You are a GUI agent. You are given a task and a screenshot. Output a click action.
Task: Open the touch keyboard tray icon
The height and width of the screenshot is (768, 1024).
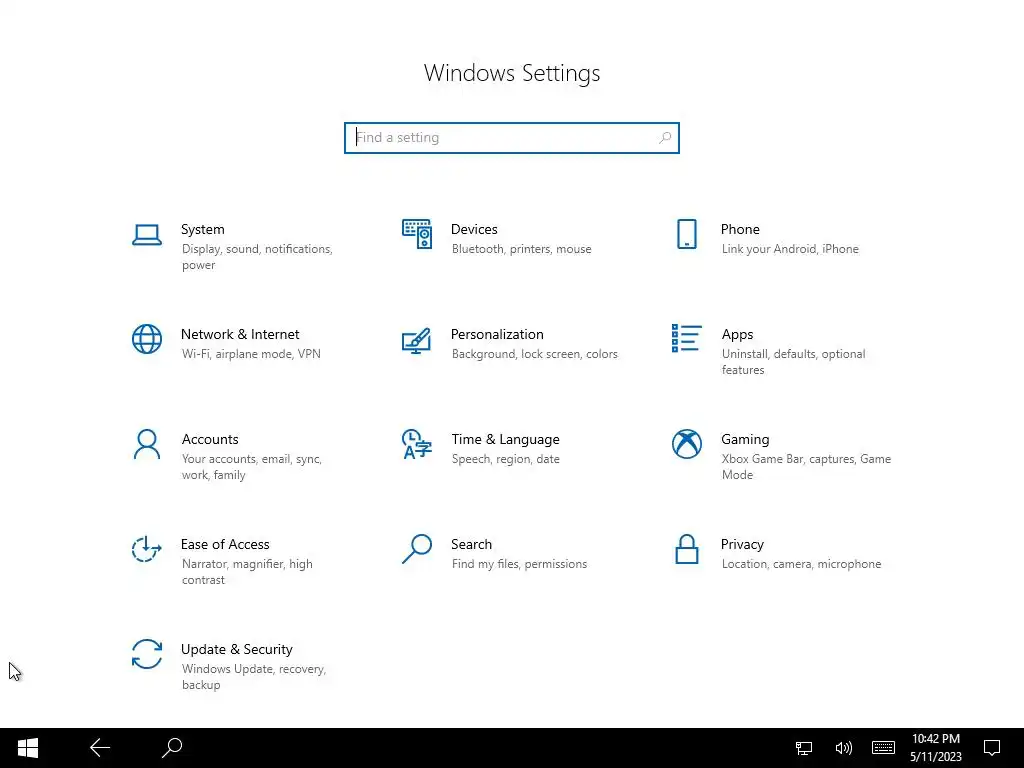883,748
